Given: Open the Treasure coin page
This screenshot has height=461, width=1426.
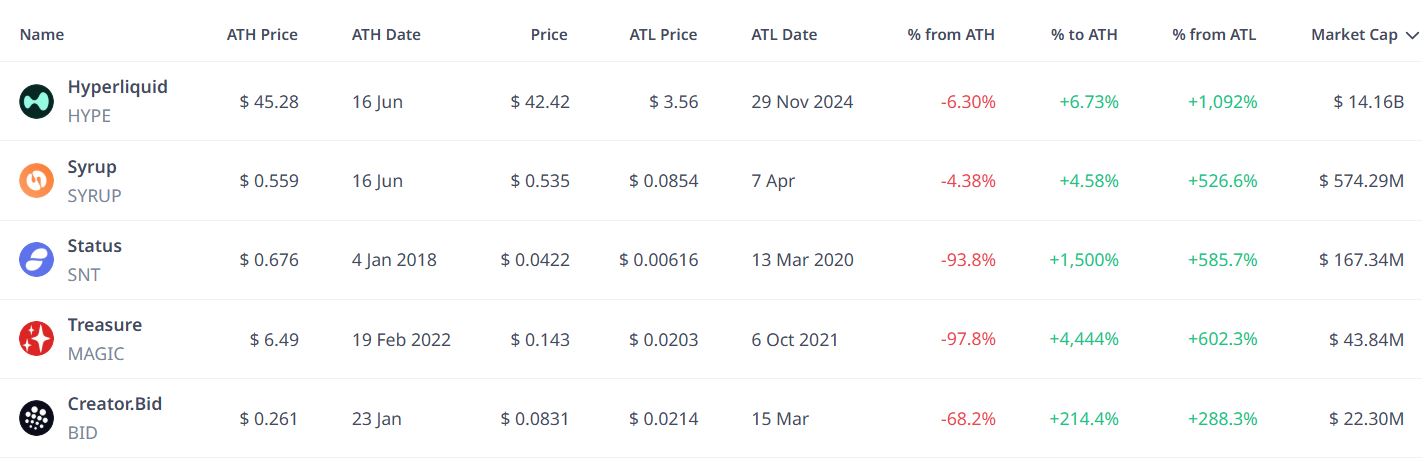Looking at the screenshot, I should pyautogui.click(x=105, y=325).
